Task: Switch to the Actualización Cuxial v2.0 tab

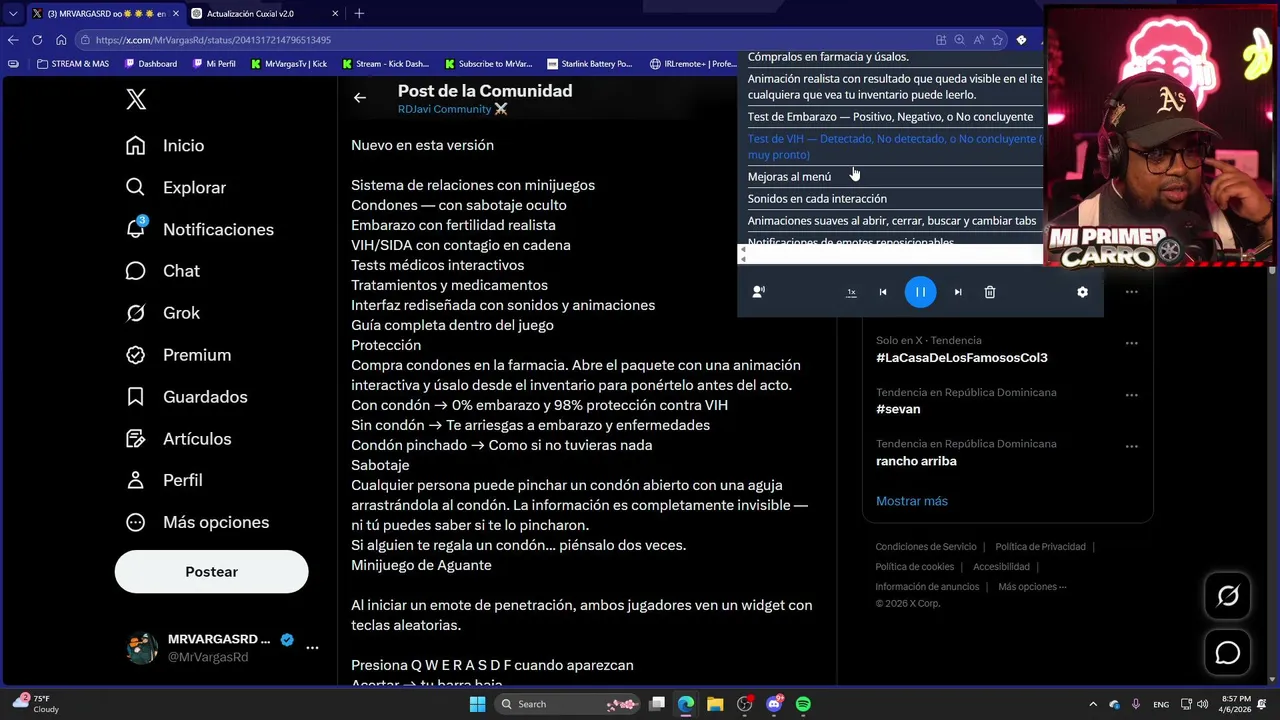Action: click(x=264, y=13)
